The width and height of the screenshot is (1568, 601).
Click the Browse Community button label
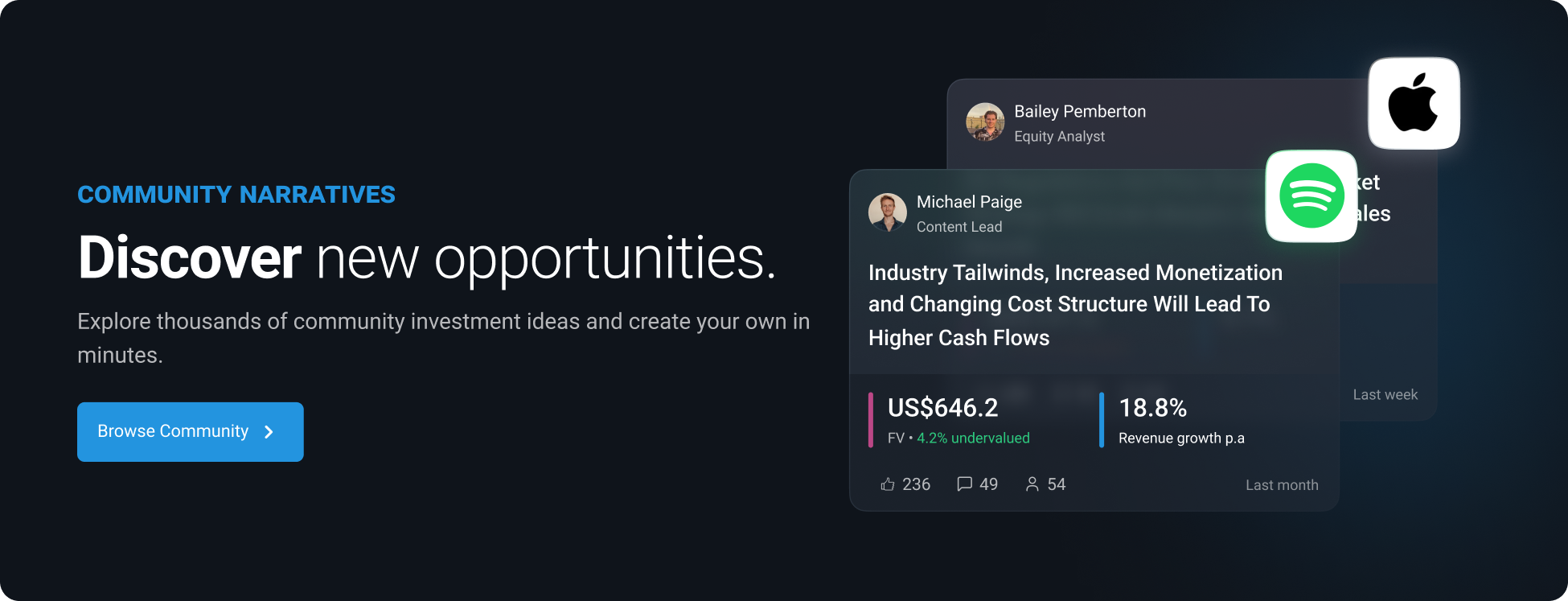coord(173,431)
